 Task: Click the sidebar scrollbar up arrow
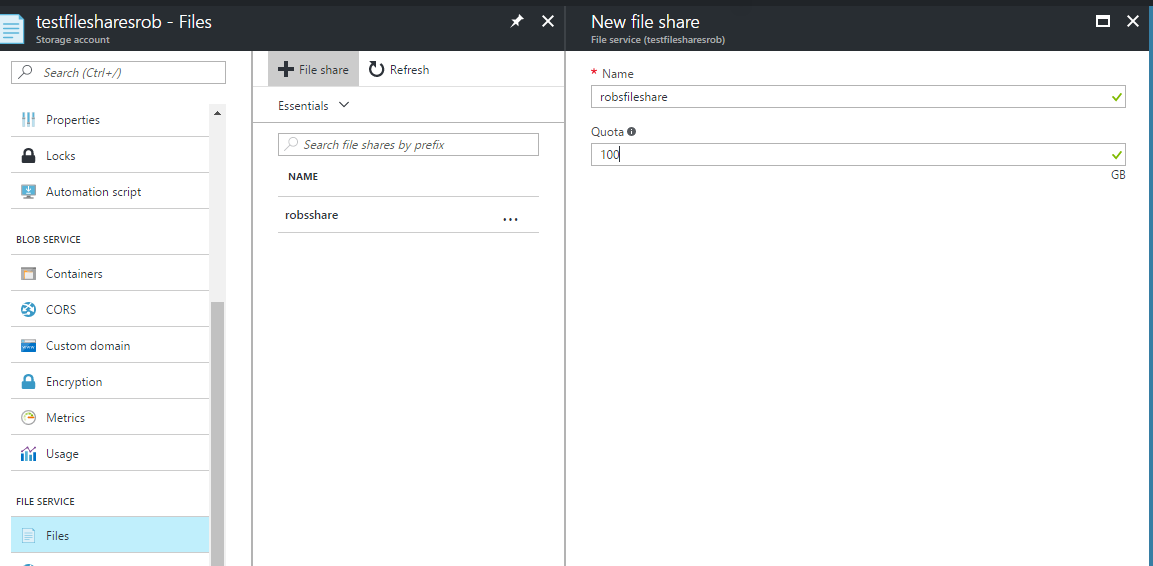[x=217, y=113]
